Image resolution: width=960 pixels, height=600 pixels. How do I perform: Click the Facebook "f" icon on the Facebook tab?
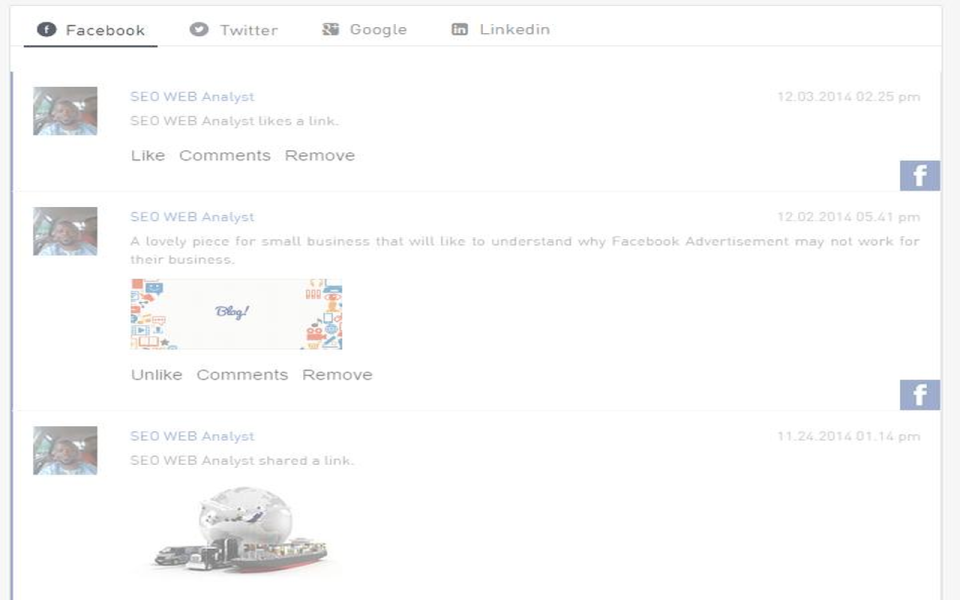click(x=46, y=29)
